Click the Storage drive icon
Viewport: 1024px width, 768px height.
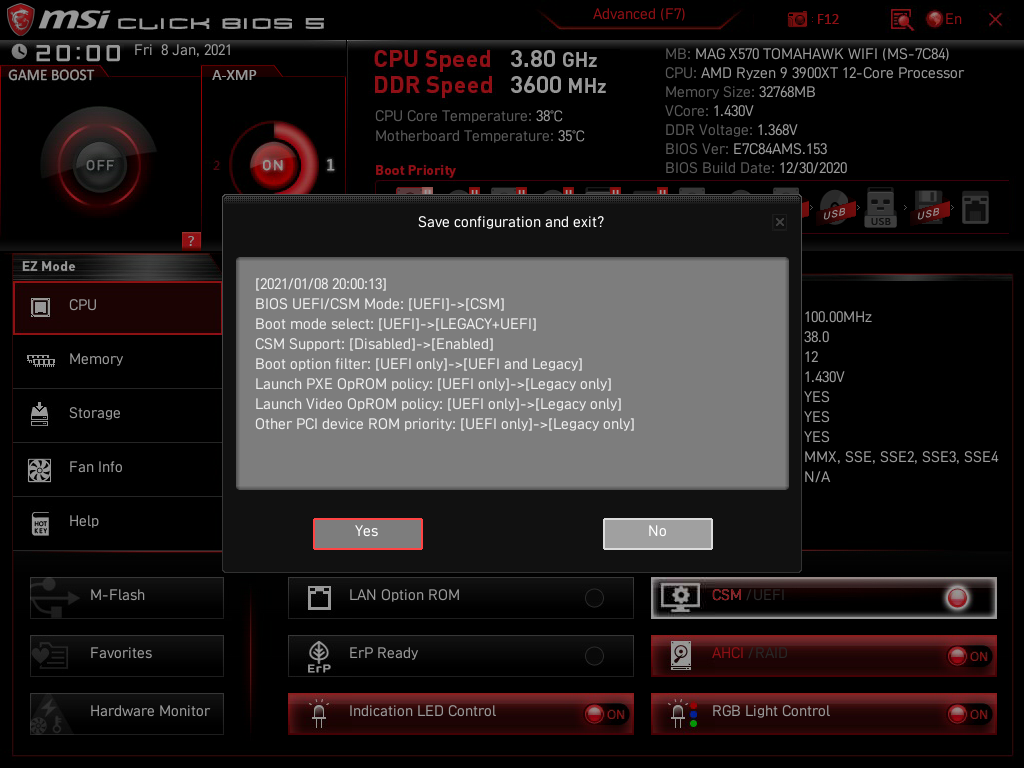pos(40,414)
